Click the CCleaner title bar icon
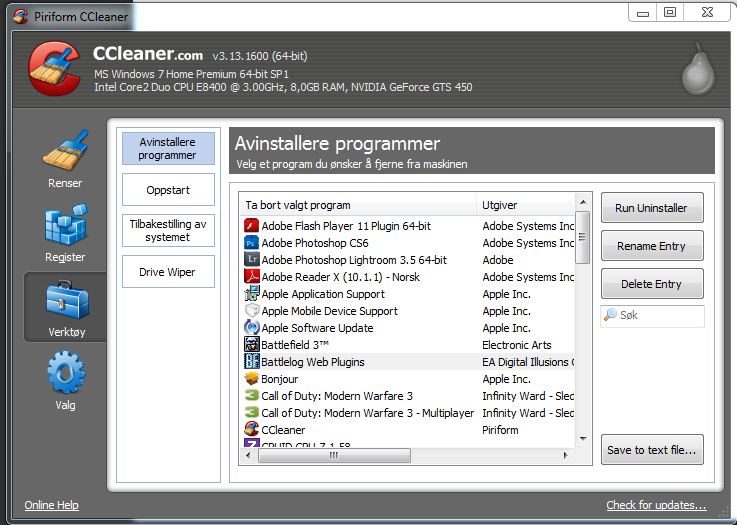737x525 pixels. pos(20,16)
